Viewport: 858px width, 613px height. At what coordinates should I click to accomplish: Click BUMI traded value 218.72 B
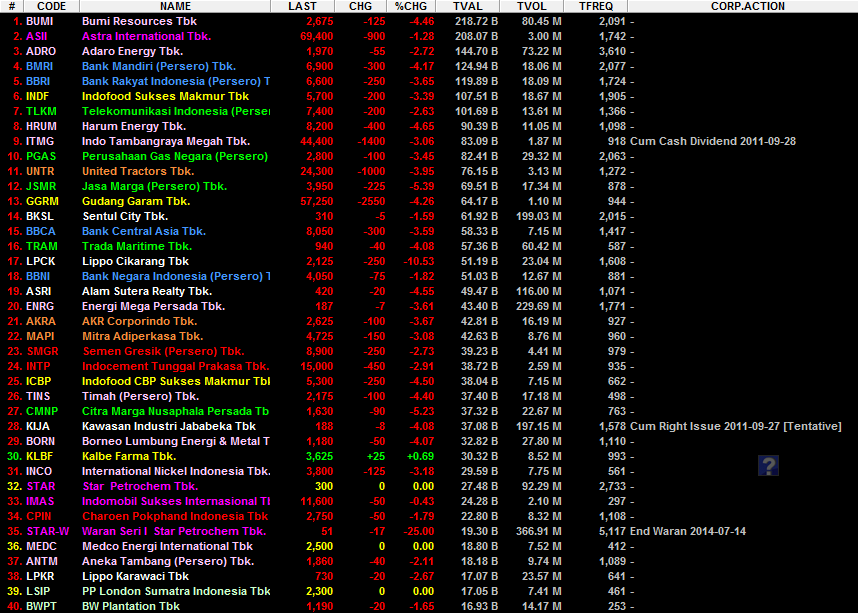[476, 21]
